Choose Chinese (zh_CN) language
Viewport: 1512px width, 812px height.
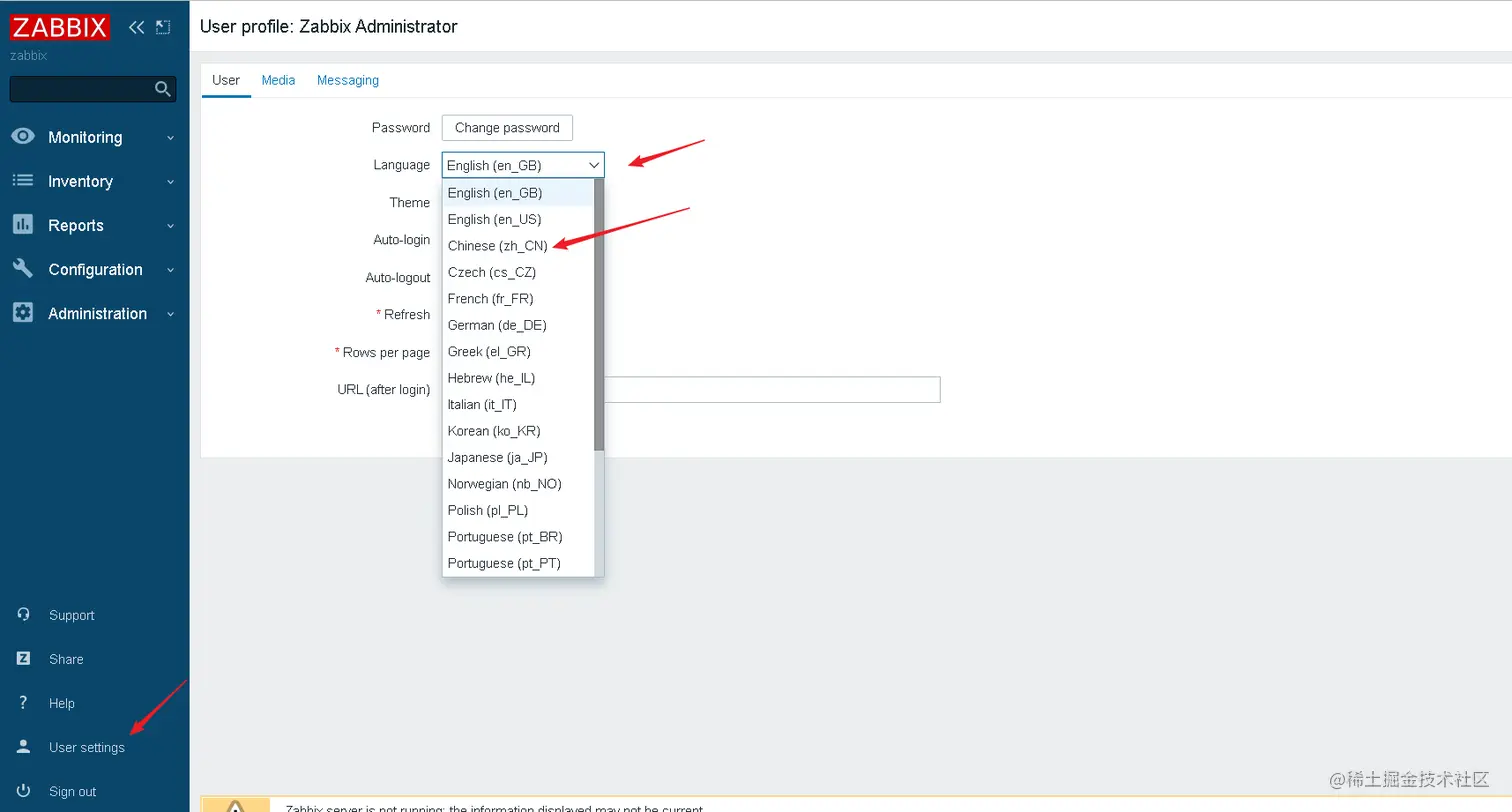tap(519, 246)
